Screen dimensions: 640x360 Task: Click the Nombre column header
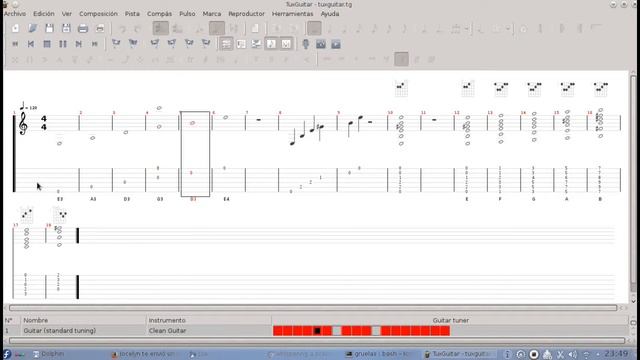click(83, 320)
